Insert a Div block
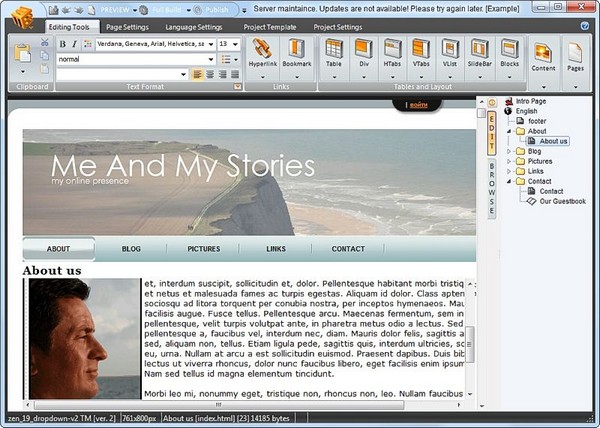 [x=363, y=53]
